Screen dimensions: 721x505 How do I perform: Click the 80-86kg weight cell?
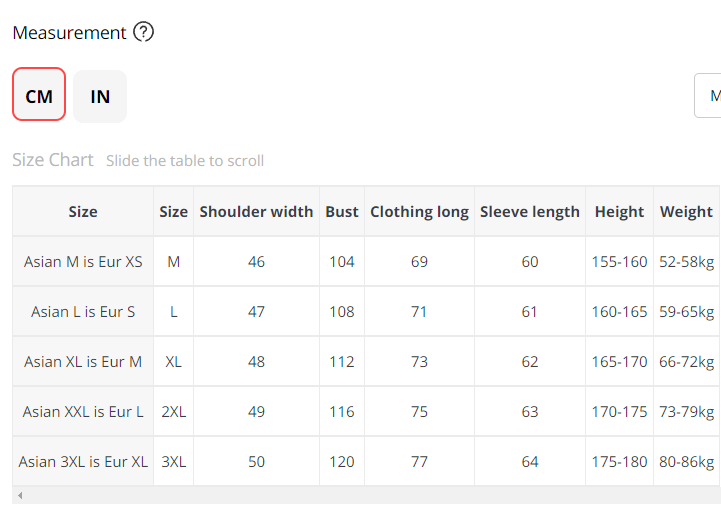[686, 461]
